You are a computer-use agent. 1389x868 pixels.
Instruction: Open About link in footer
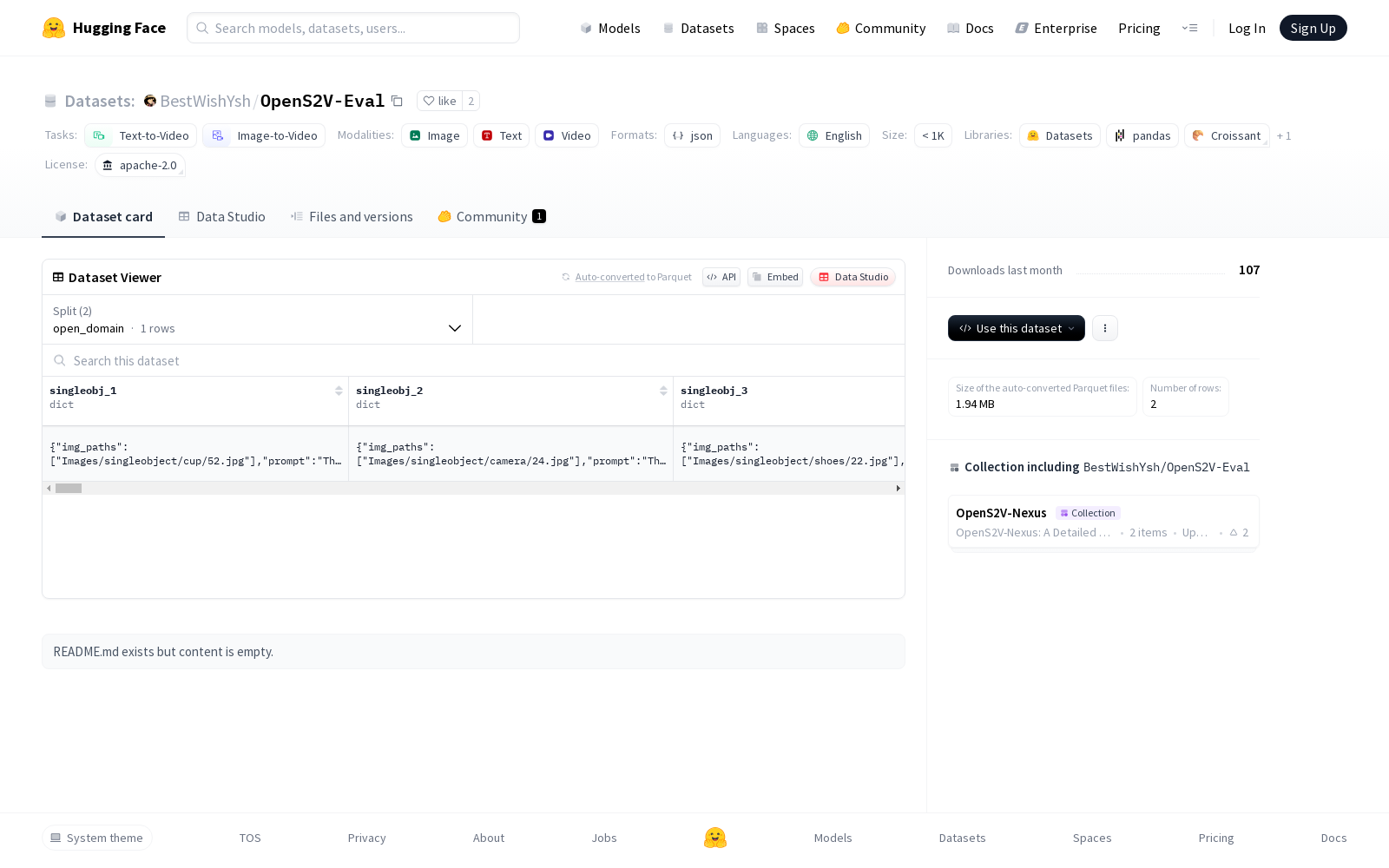489,838
